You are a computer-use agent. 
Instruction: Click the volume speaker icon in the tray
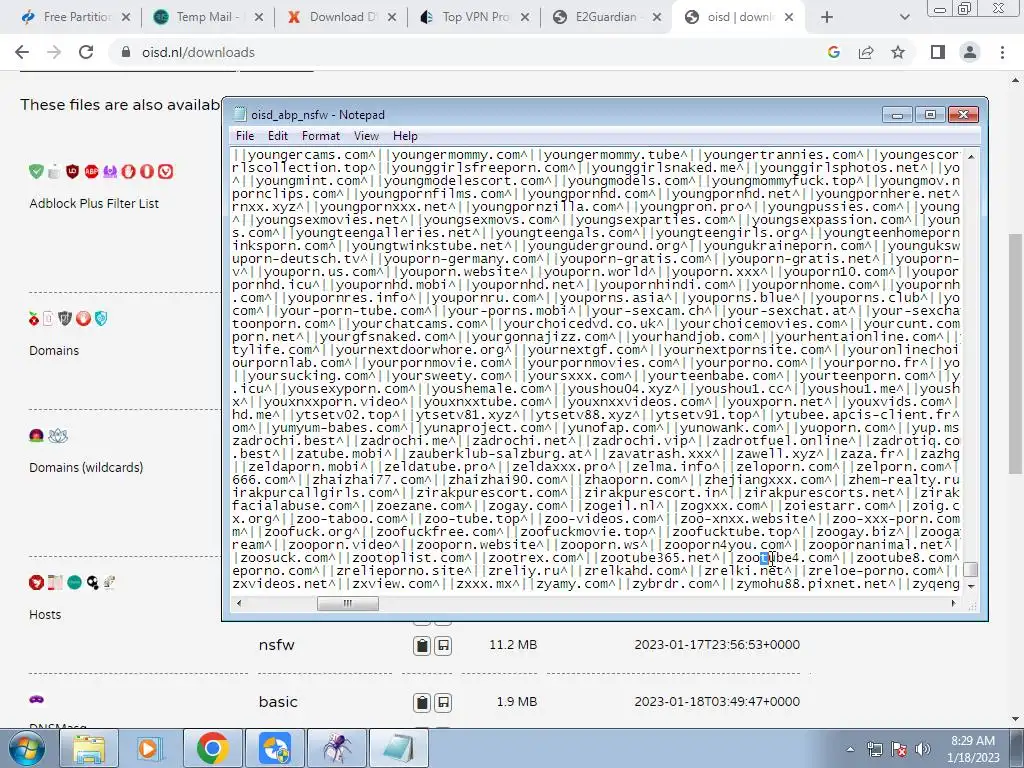coord(923,749)
